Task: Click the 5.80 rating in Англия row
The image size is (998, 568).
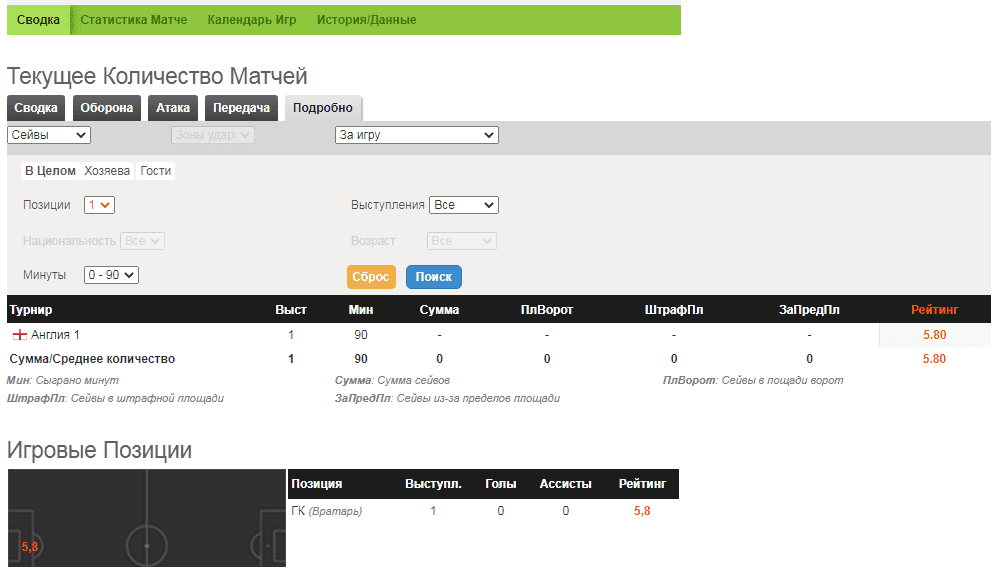Action: (934, 335)
